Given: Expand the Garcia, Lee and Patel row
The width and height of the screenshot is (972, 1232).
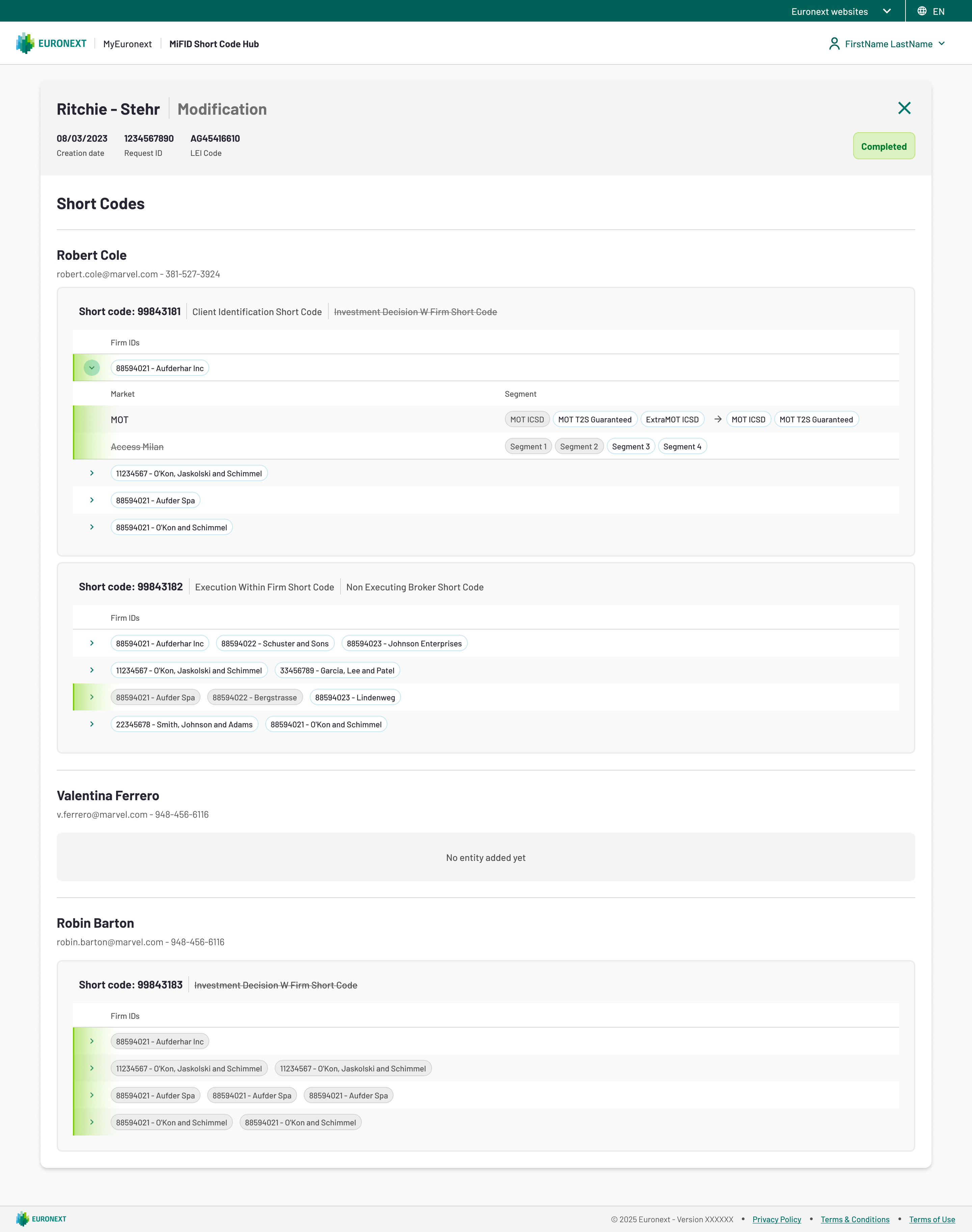Looking at the screenshot, I should click(91, 670).
